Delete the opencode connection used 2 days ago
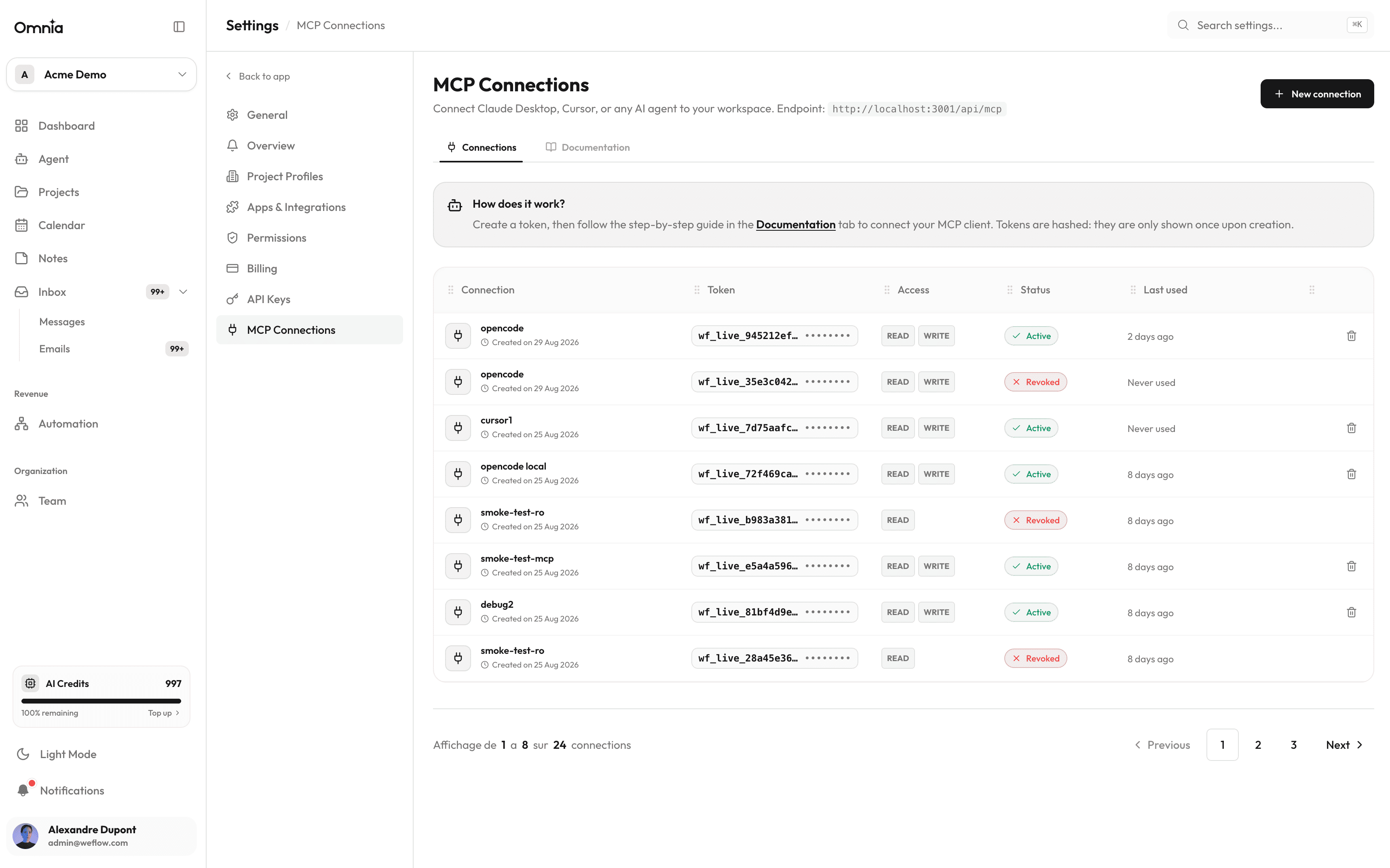Image resolution: width=1390 pixels, height=868 pixels. (1352, 336)
